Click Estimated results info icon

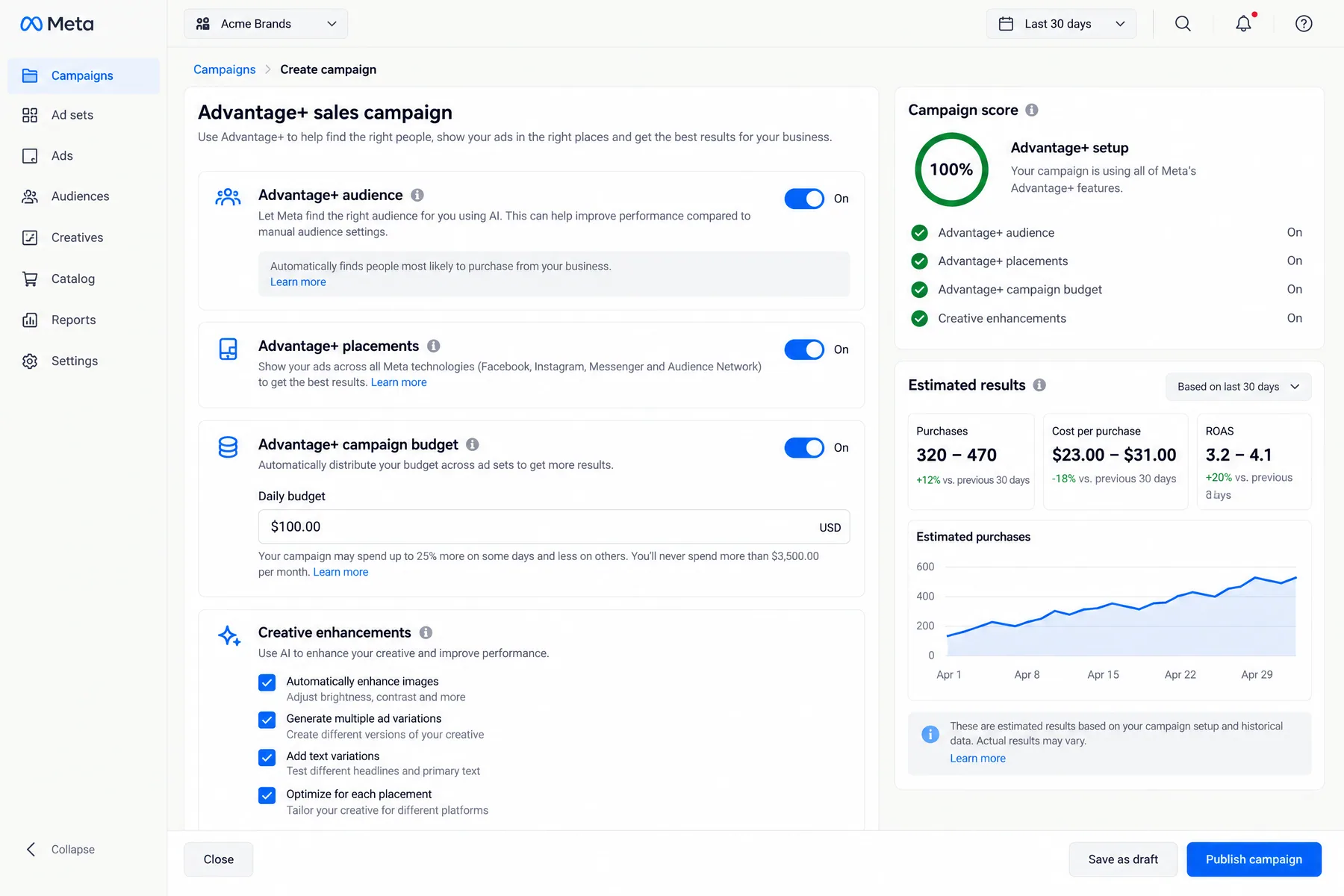(x=1039, y=385)
